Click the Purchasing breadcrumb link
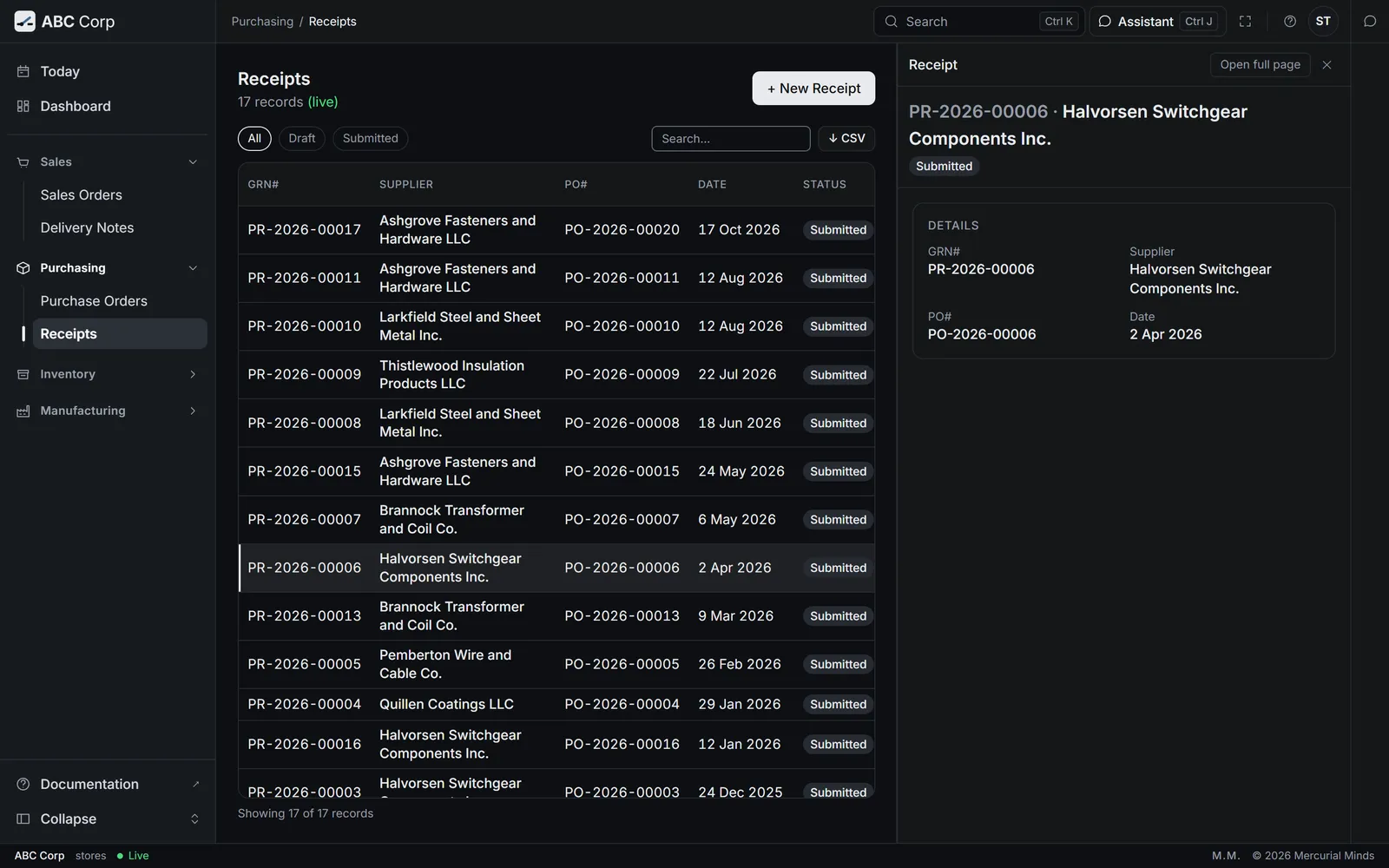 (262, 22)
